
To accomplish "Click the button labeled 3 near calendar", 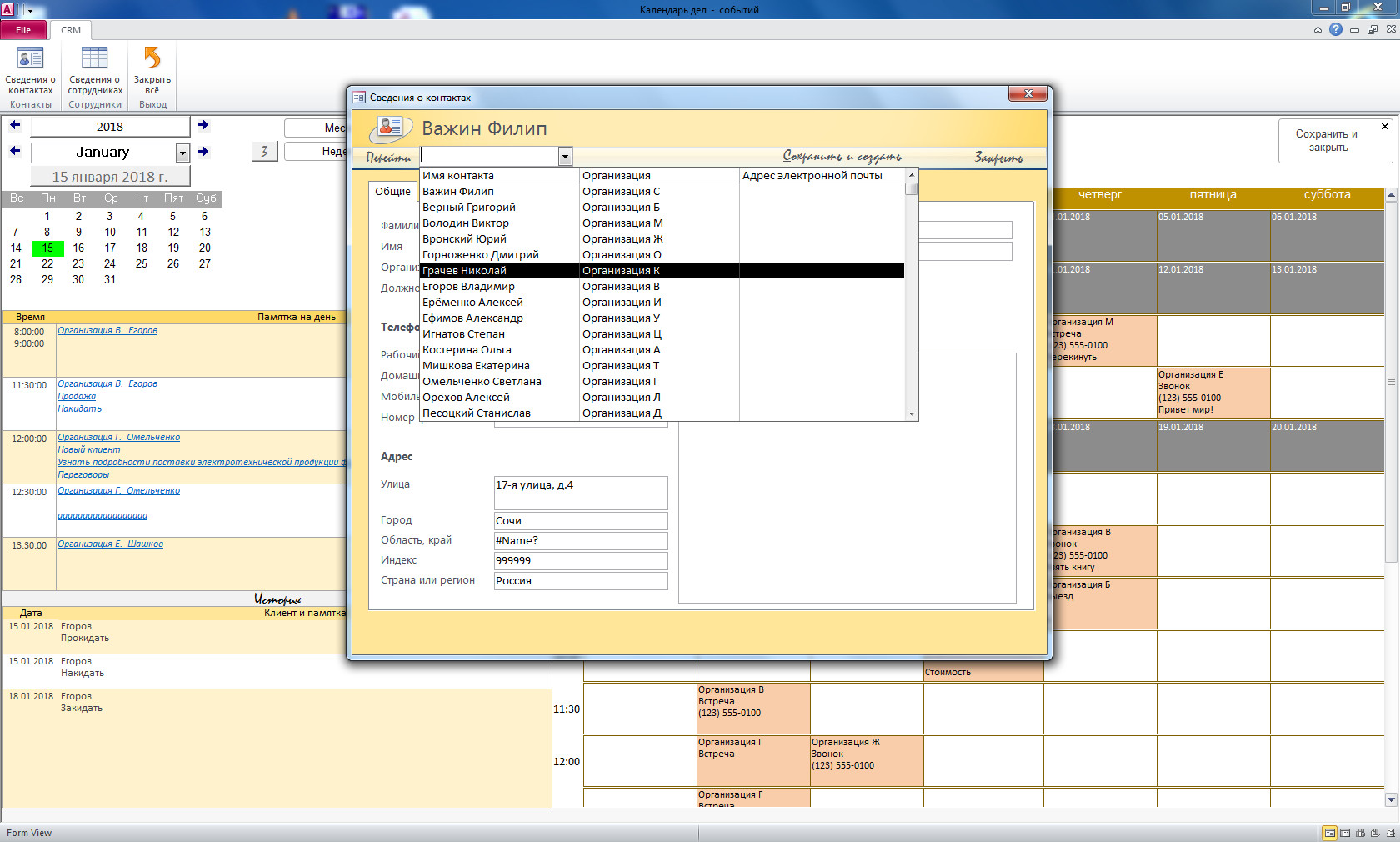I will click(x=264, y=151).
